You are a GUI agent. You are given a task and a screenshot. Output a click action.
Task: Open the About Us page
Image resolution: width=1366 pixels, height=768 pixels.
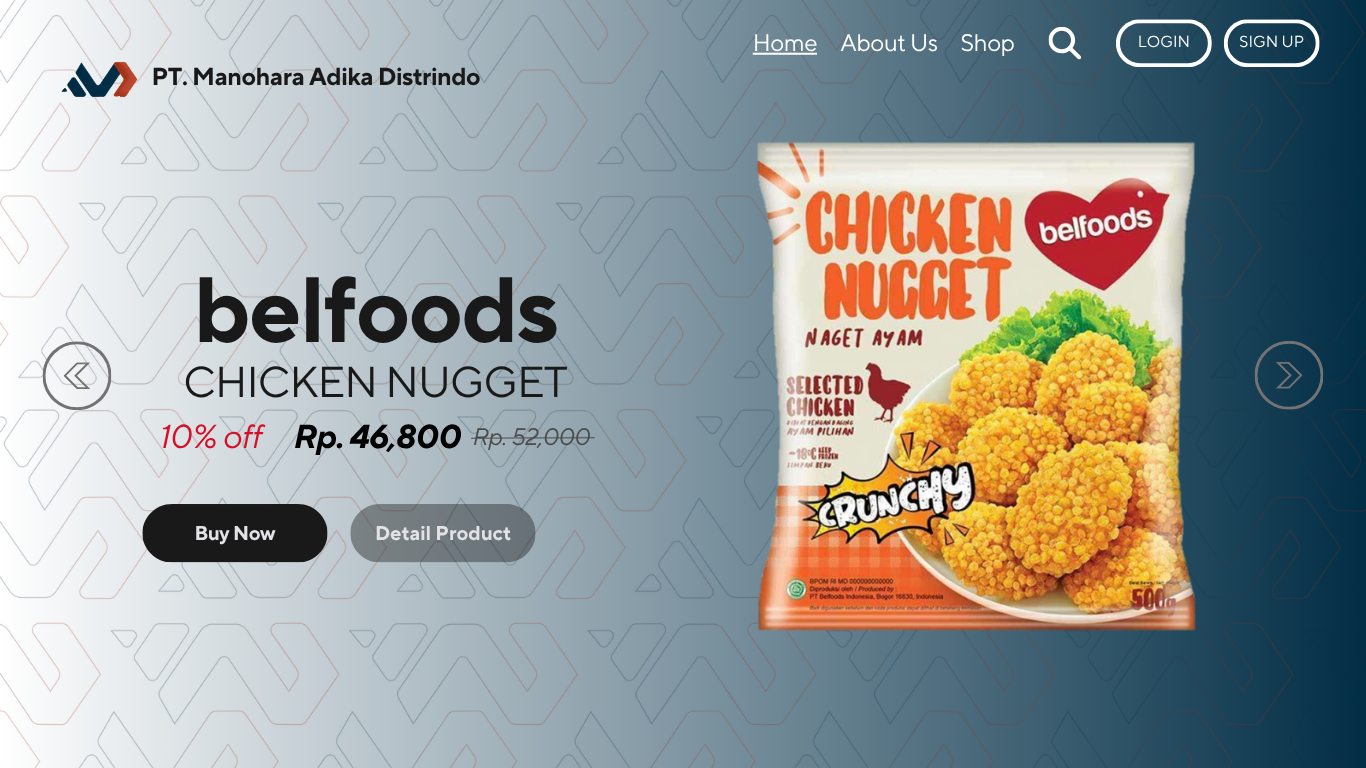889,43
